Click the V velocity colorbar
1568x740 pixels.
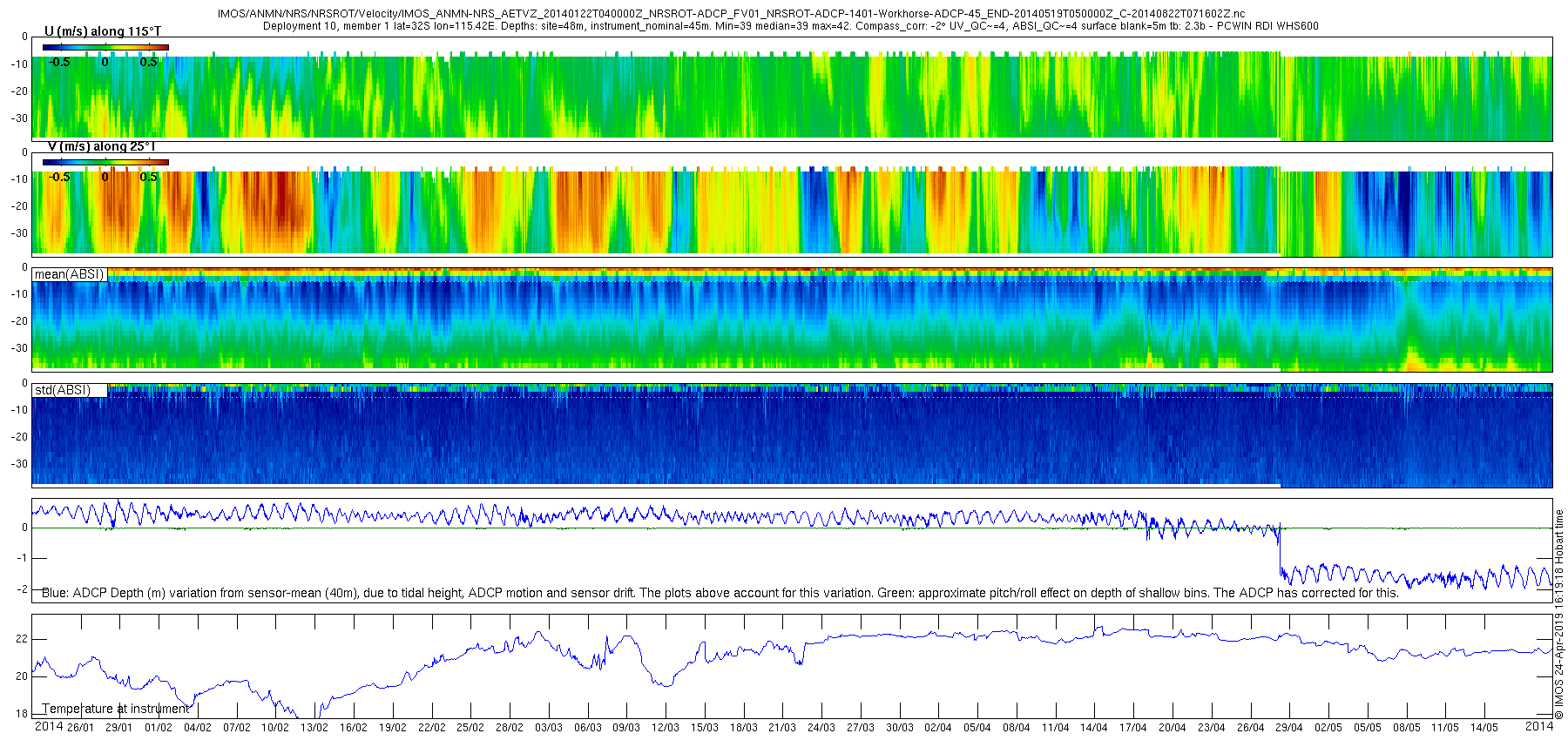click(105, 162)
